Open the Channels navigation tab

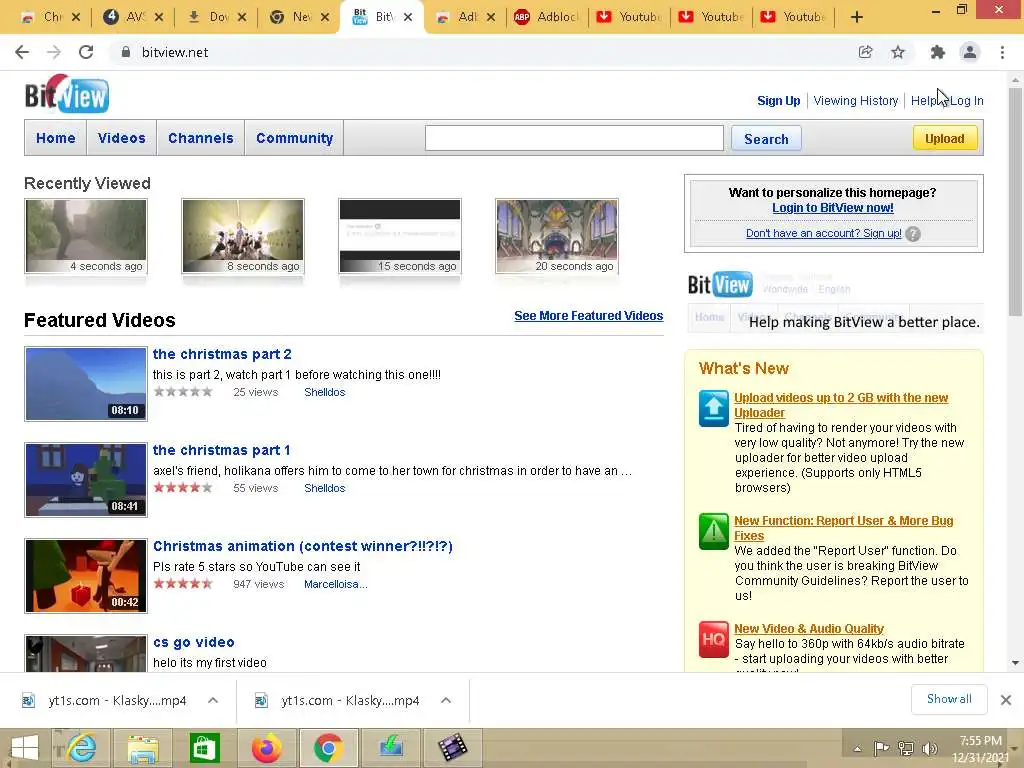[x=200, y=138]
